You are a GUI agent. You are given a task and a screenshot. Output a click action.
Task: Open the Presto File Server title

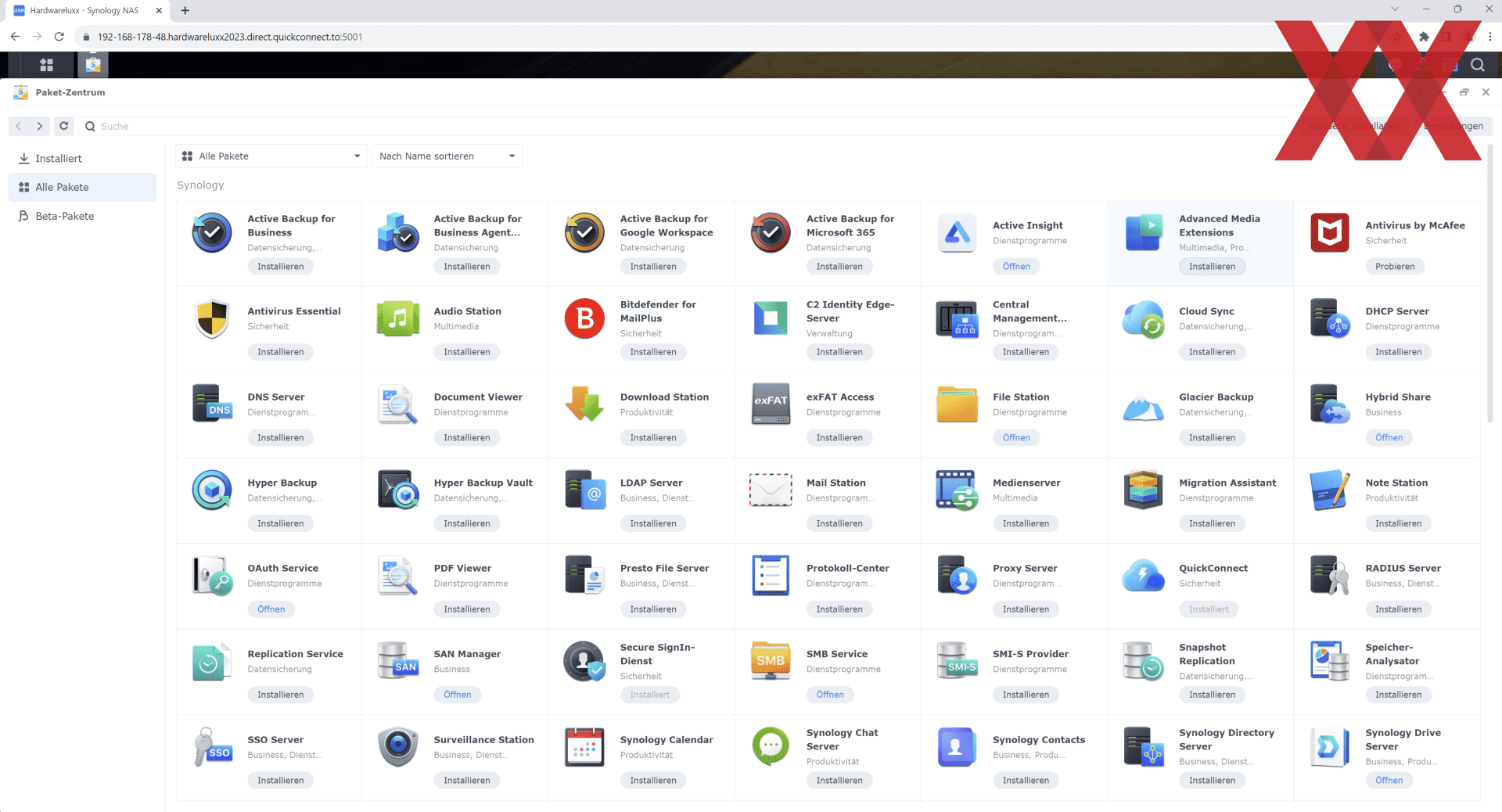tap(664, 569)
